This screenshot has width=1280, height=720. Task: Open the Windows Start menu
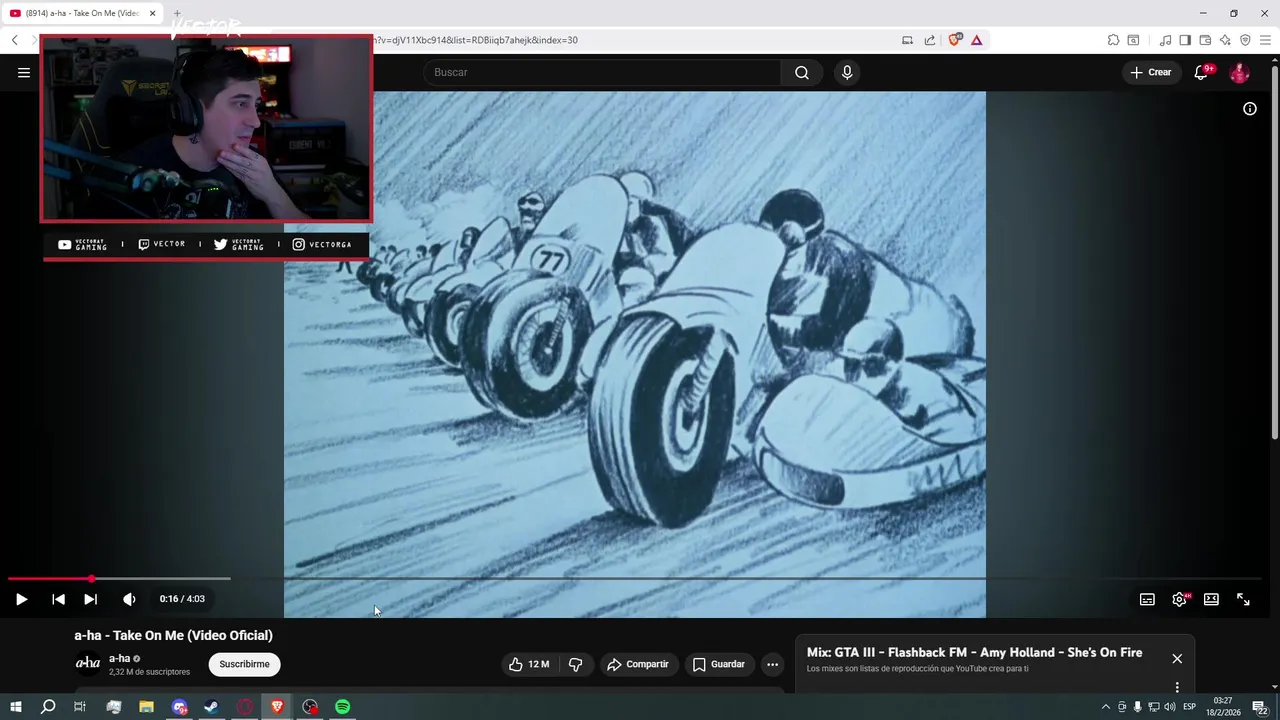[16, 707]
